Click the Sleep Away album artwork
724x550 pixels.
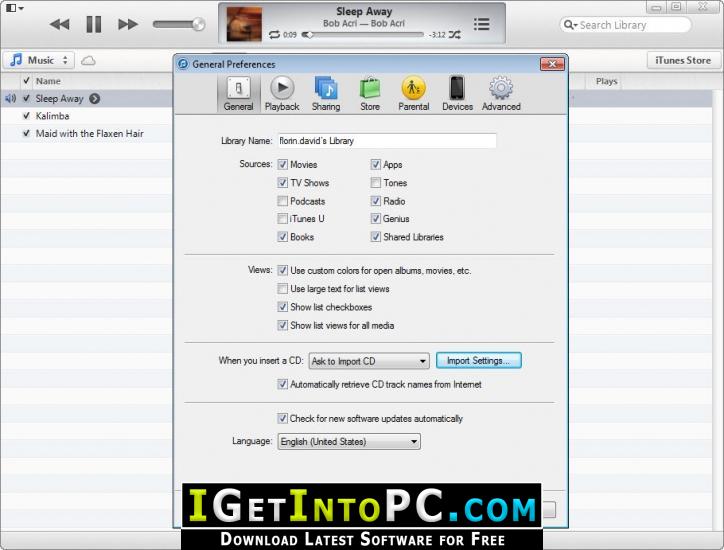[x=244, y=24]
